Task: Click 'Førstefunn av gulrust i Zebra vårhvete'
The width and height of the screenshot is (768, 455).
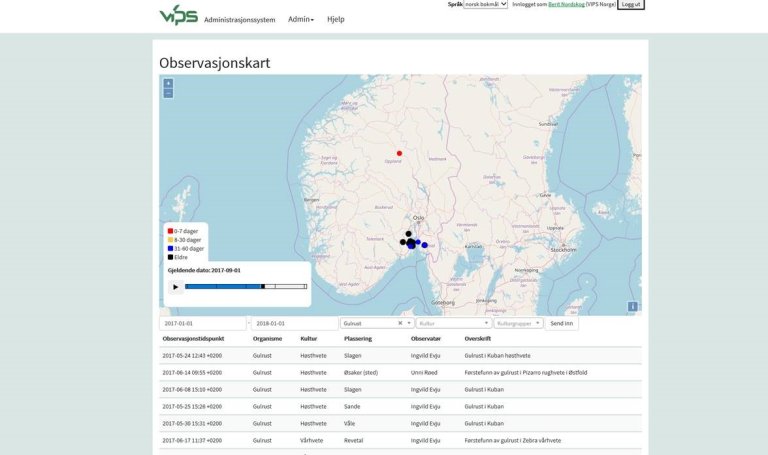Action: (512, 440)
